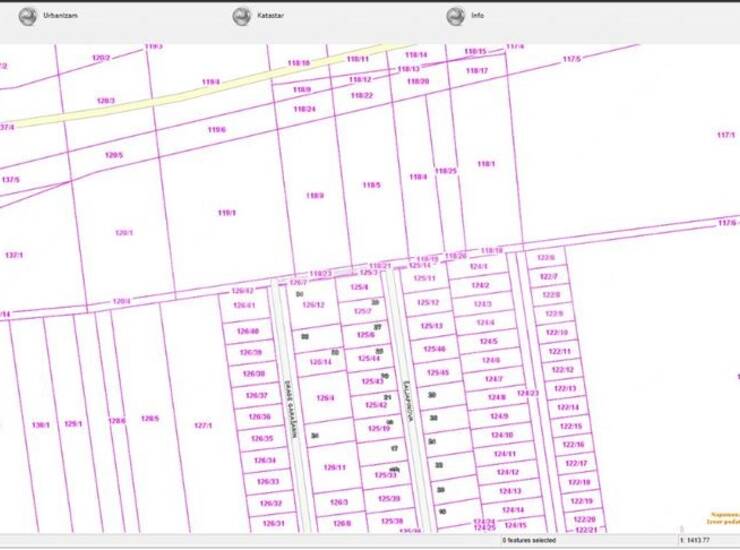Screen dimensions: 740x550
Task: Select parcel 118/1 on the map
Action: [486, 164]
